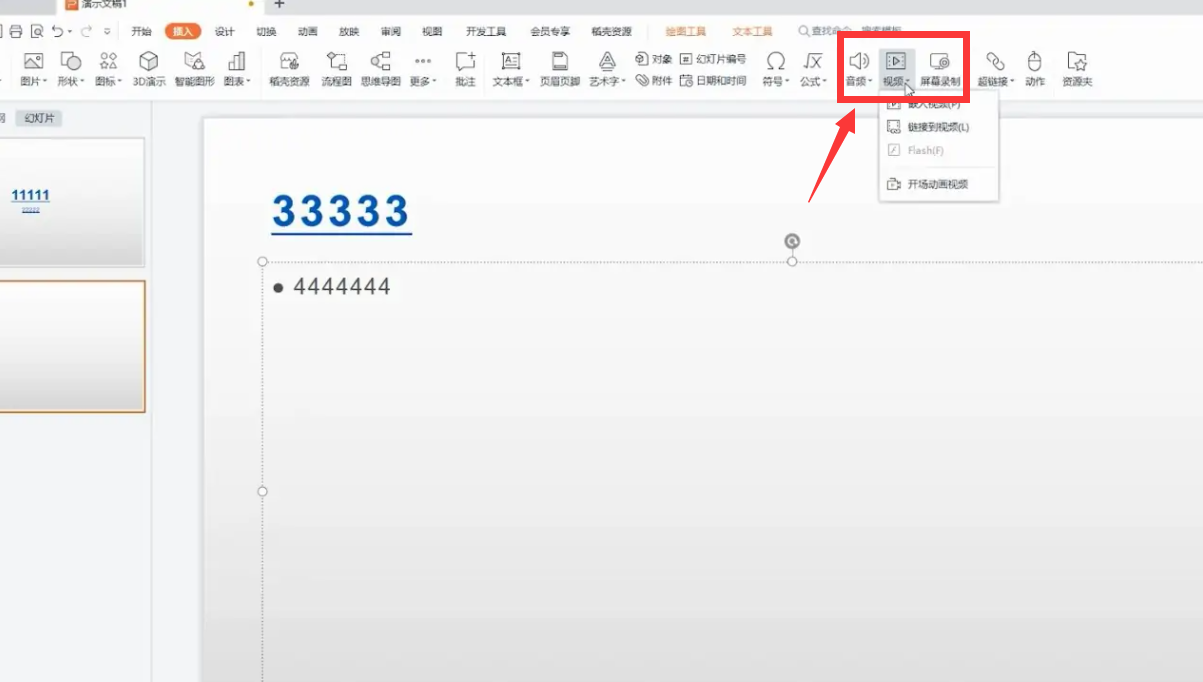Click the 符号 (Symbol) omega icon
1203x682 pixels.
point(775,62)
